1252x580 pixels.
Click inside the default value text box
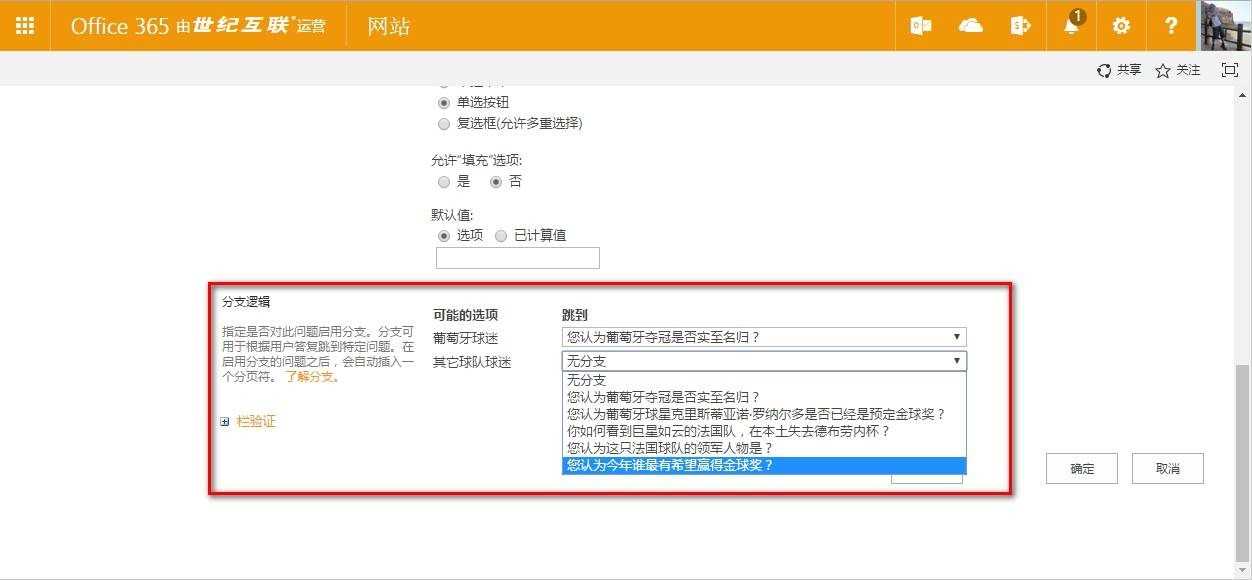(517, 257)
